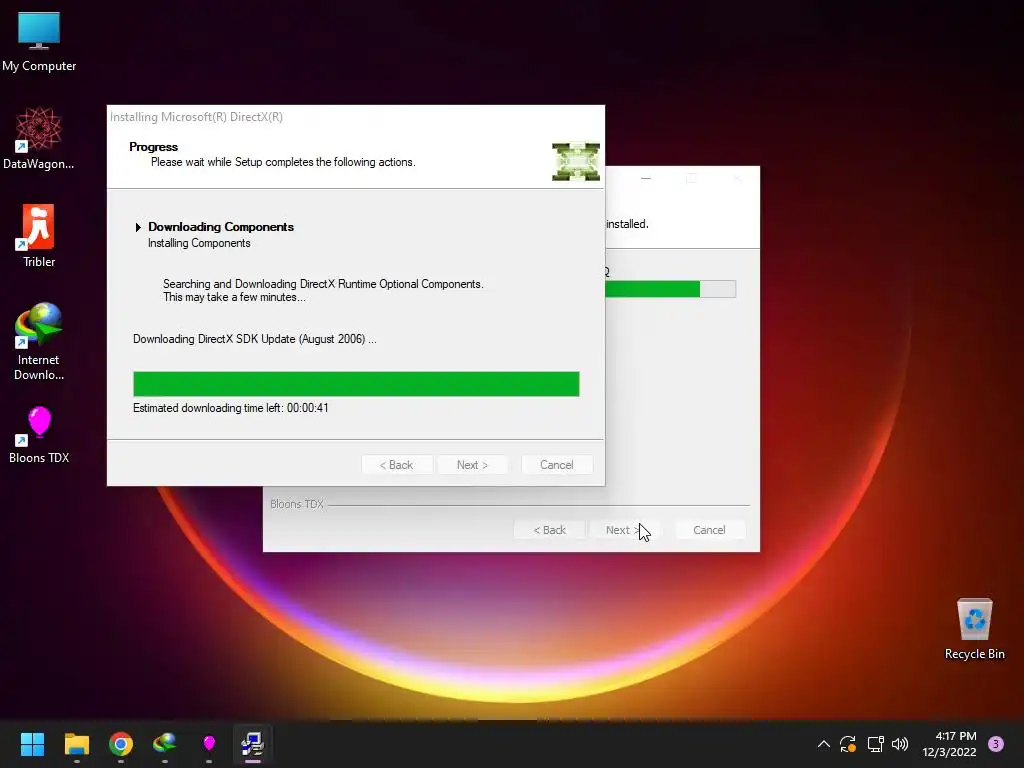Show hidden system tray icons
Viewport: 1024px width, 768px height.
click(824, 744)
